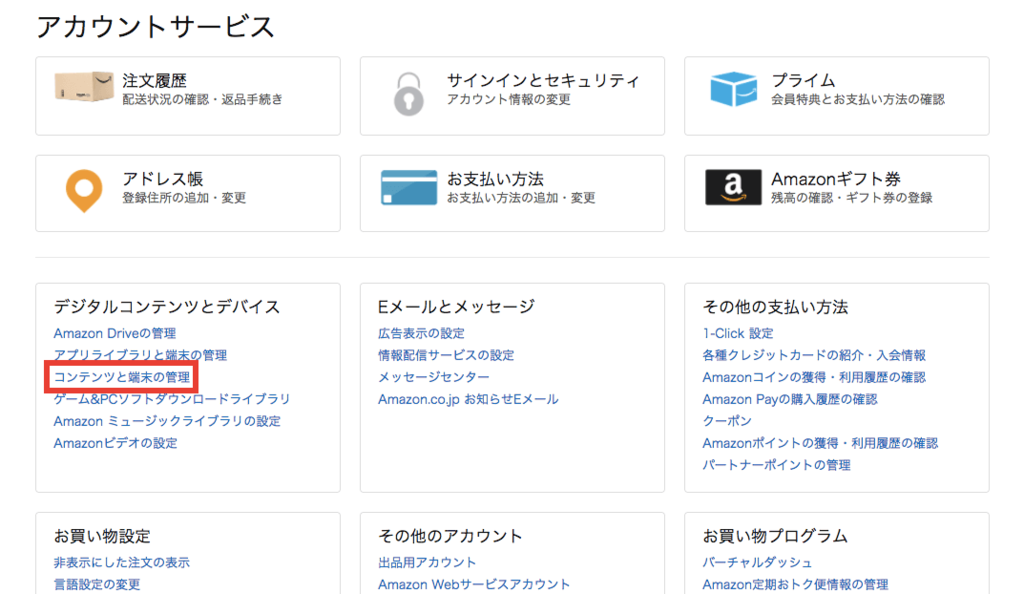Open 1-Click 設定 link
The image size is (1024, 594).
point(738,334)
